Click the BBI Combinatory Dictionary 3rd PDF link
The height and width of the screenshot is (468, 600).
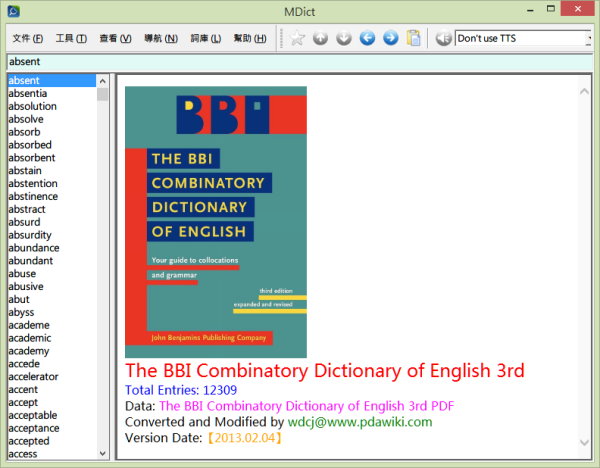[x=307, y=406]
